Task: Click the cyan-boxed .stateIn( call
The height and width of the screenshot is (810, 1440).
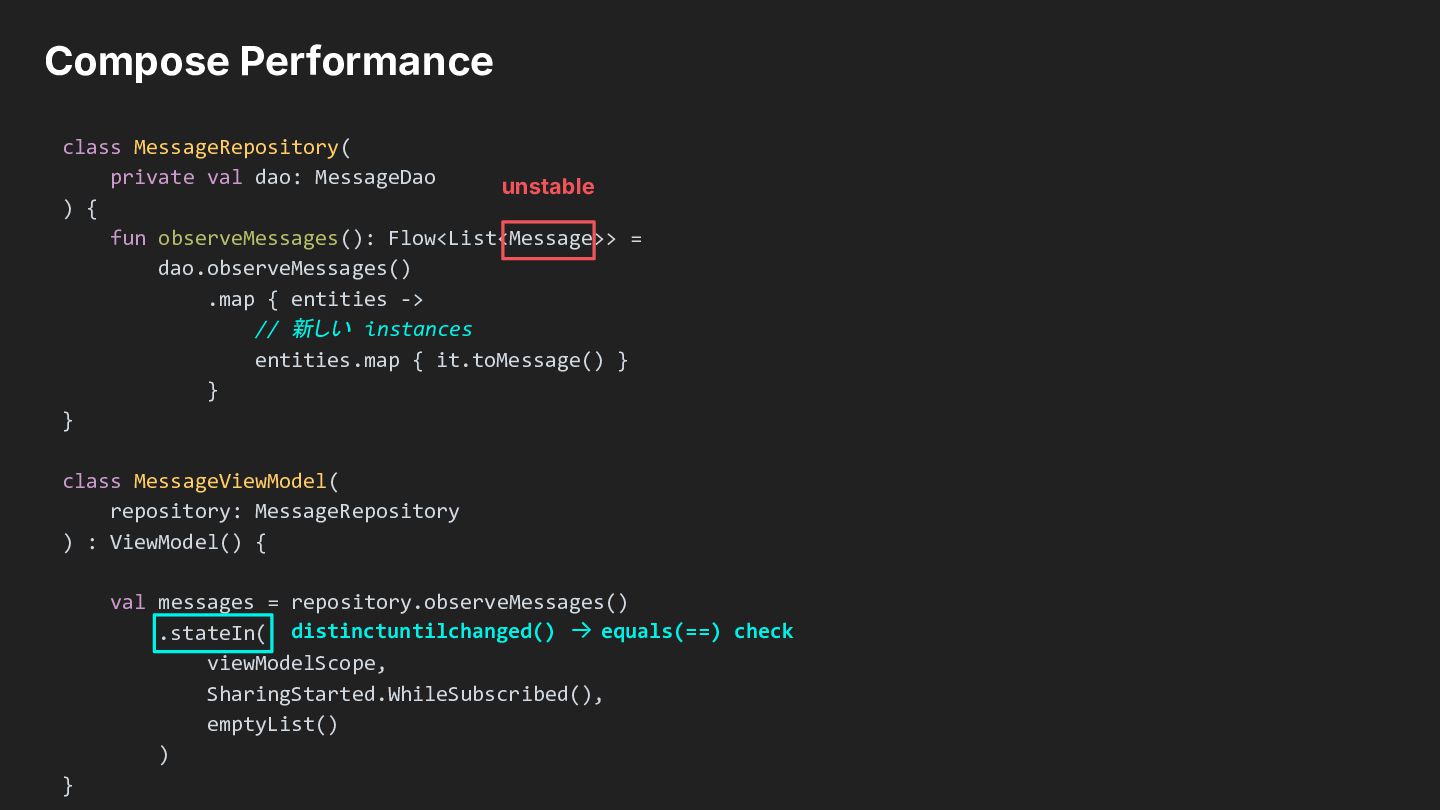Action: coord(213,633)
